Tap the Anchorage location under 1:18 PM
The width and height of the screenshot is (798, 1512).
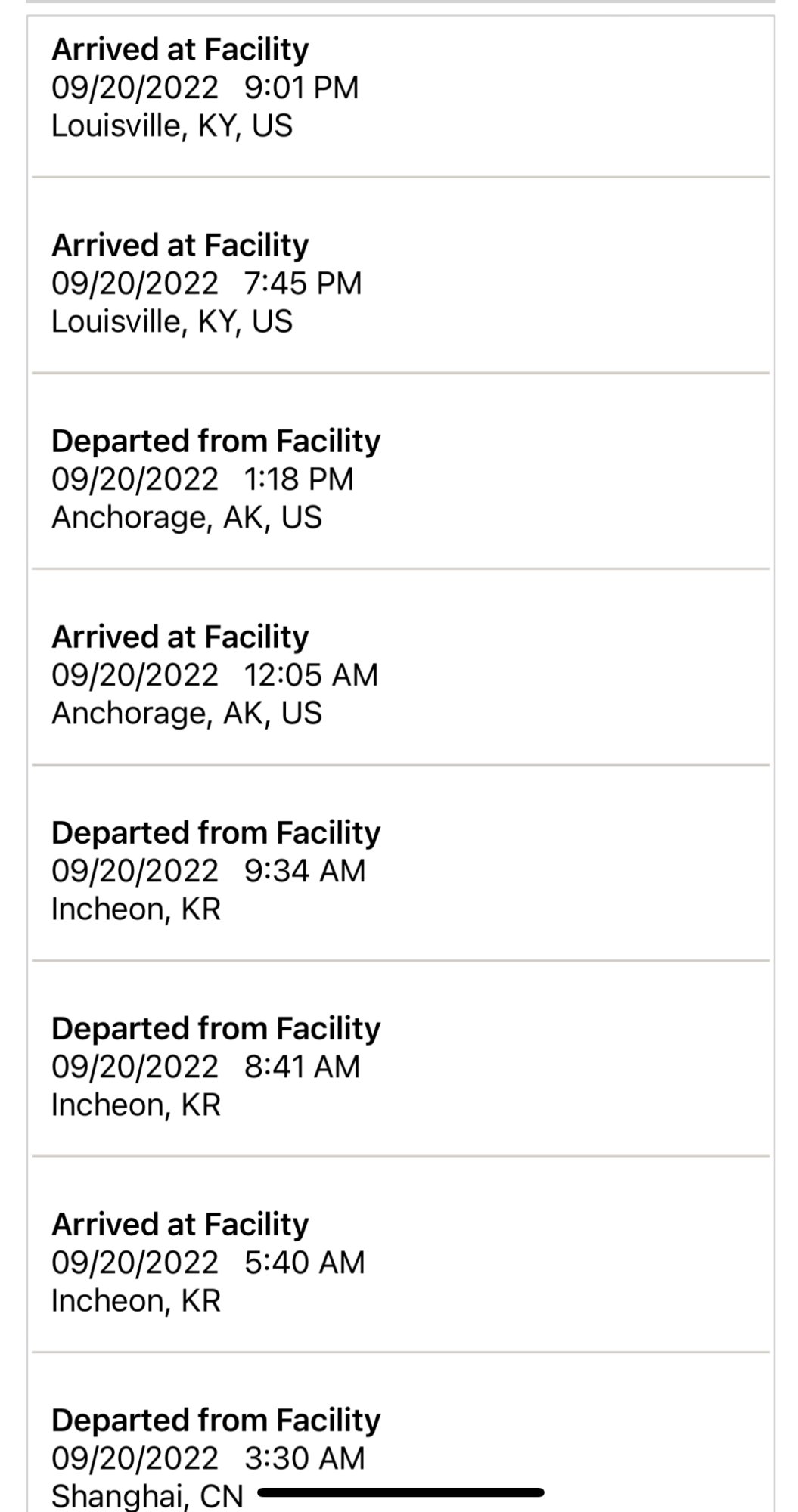click(187, 517)
